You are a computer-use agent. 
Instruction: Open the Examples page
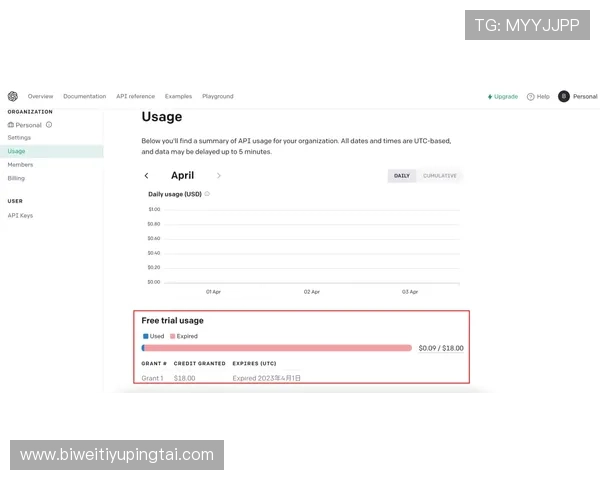point(178,96)
